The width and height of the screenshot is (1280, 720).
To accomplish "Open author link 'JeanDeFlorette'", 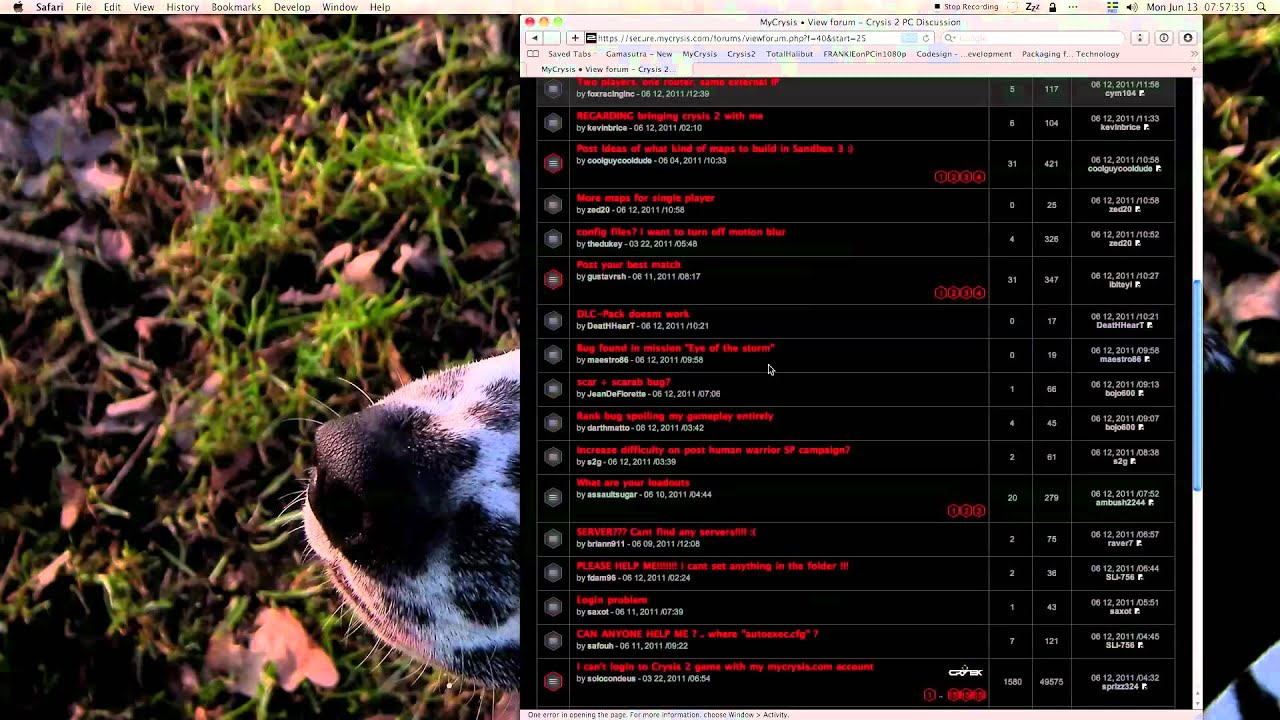I will [x=617, y=394].
